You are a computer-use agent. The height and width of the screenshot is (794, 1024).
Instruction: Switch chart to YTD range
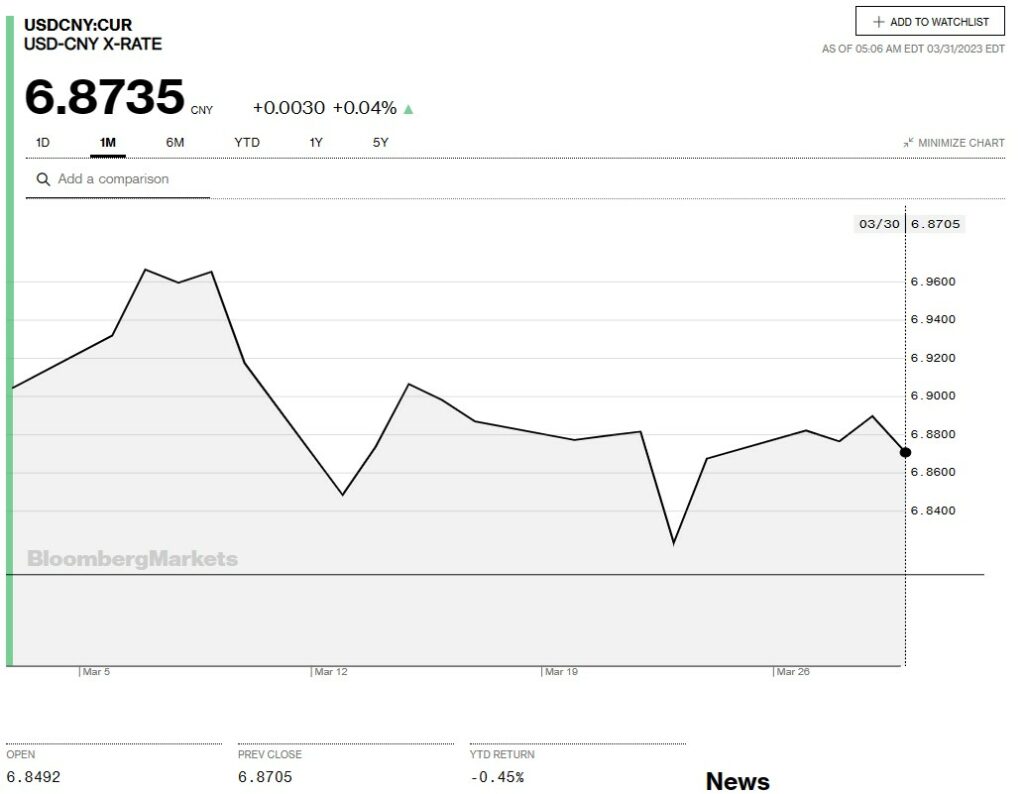pos(247,143)
